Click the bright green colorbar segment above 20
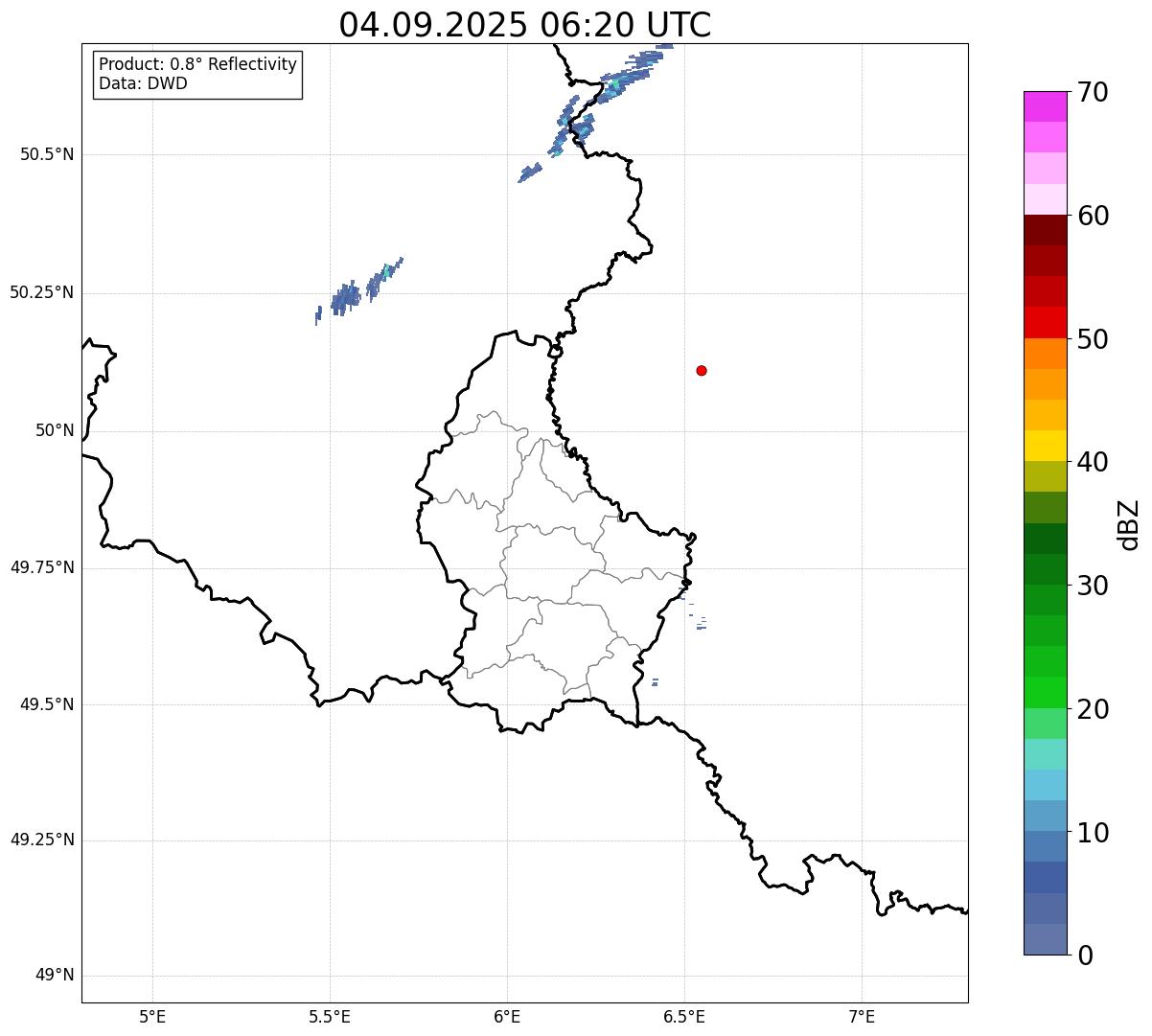The image size is (1152, 1036). [x=1045, y=692]
